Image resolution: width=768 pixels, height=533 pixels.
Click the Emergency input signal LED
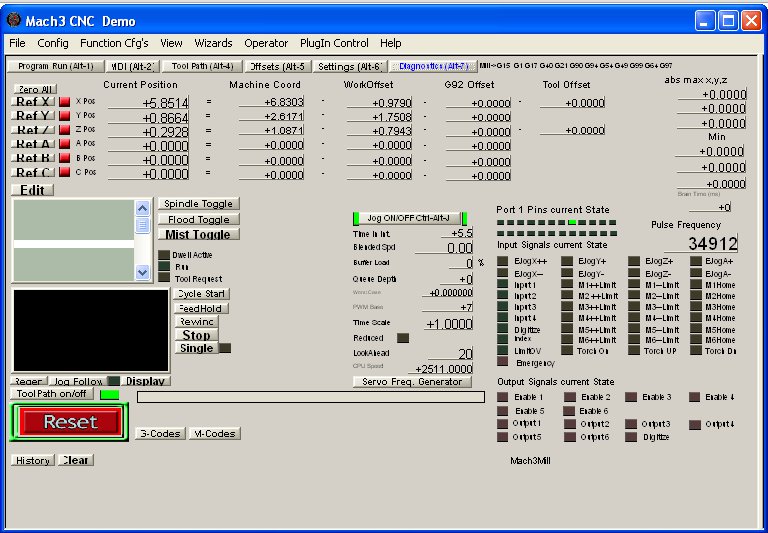click(503, 362)
